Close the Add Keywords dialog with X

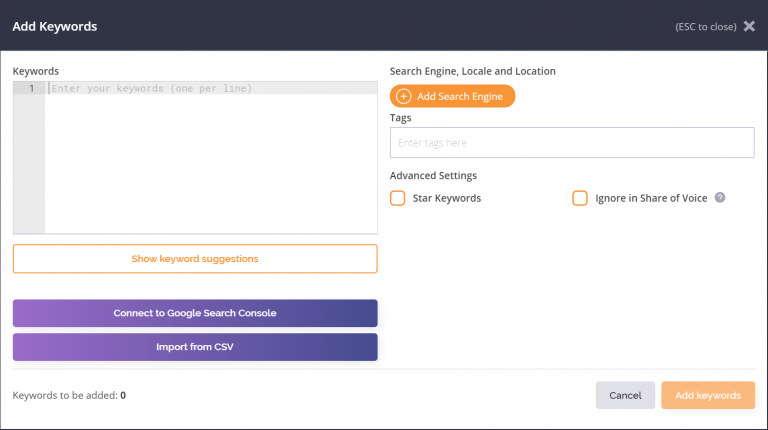coord(749,26)
